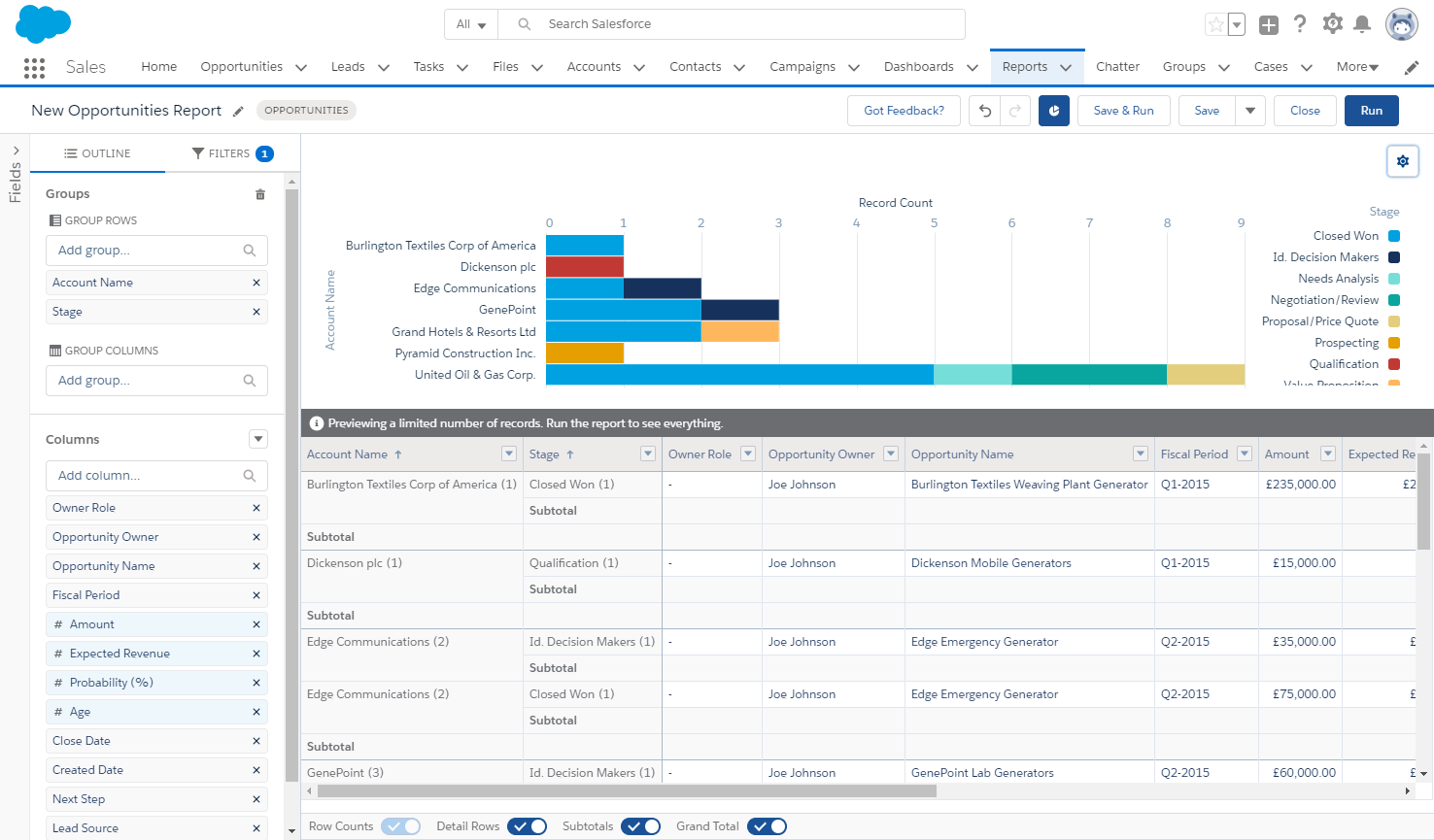Open Stage column header menu

pyautogui.click(x=648, y=454)
